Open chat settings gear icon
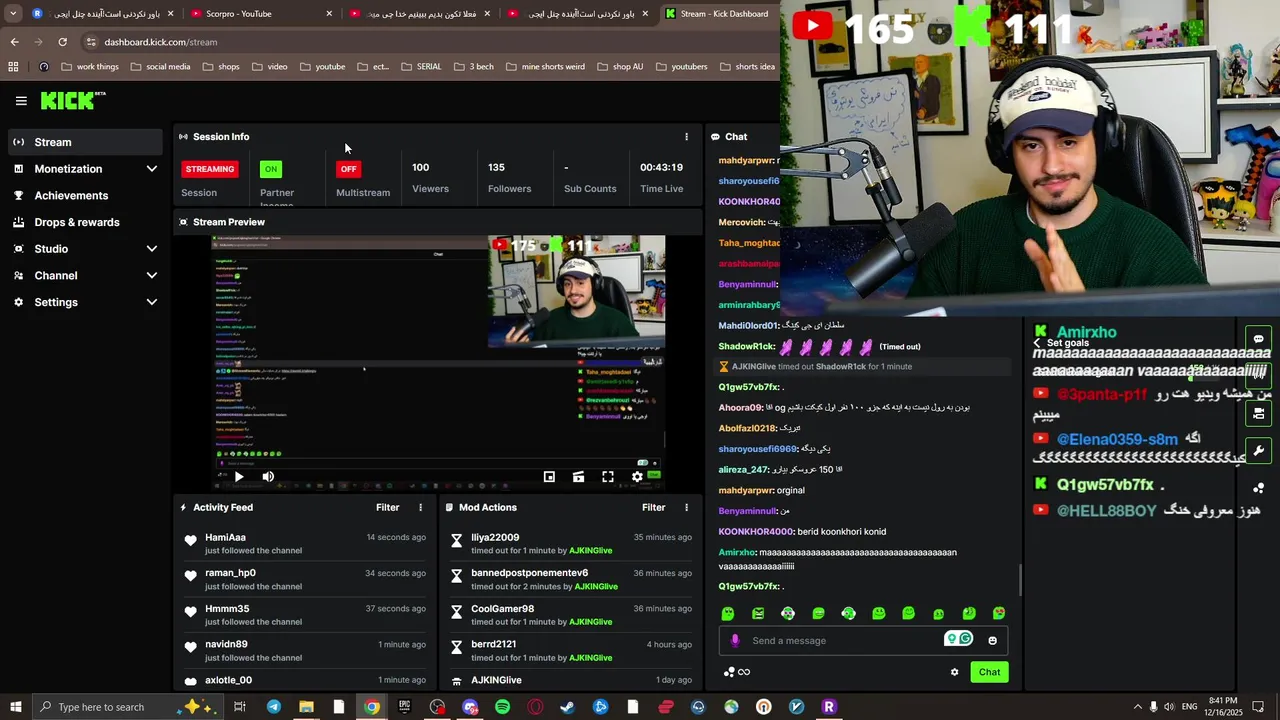The image size is (1280, 720). coord(954,672)
